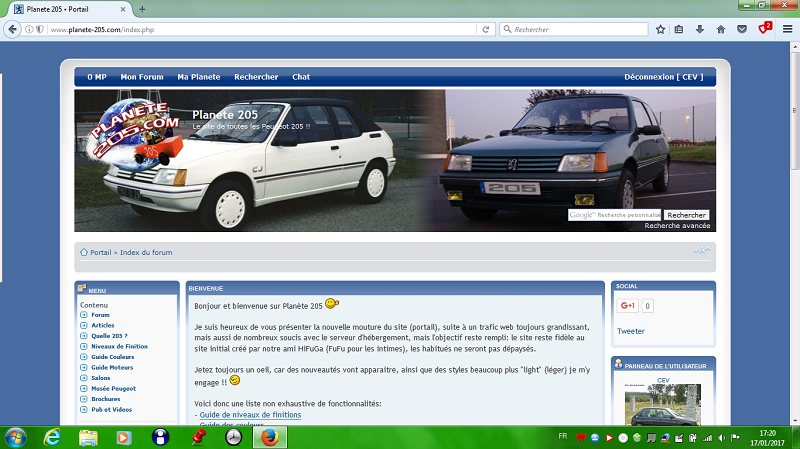Viewport: 800px width, 449px height.
Task: Click the browser Rechercher search box
Action: pos(574,30)
